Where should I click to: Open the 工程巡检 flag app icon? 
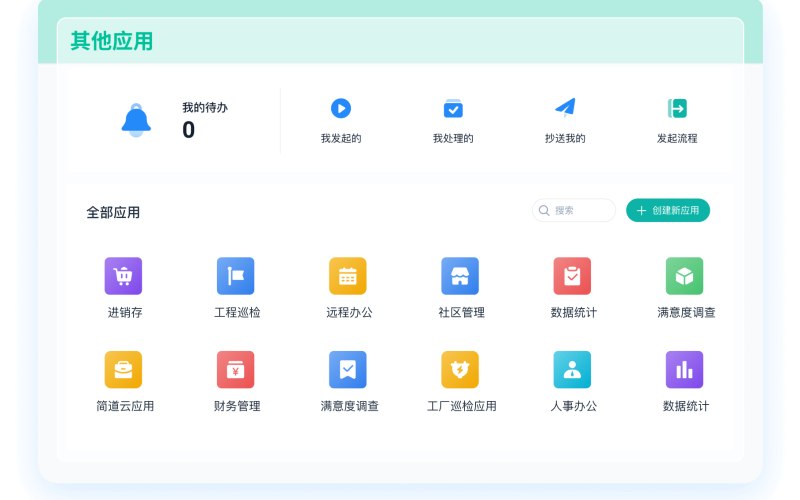(x=236, y=276)
